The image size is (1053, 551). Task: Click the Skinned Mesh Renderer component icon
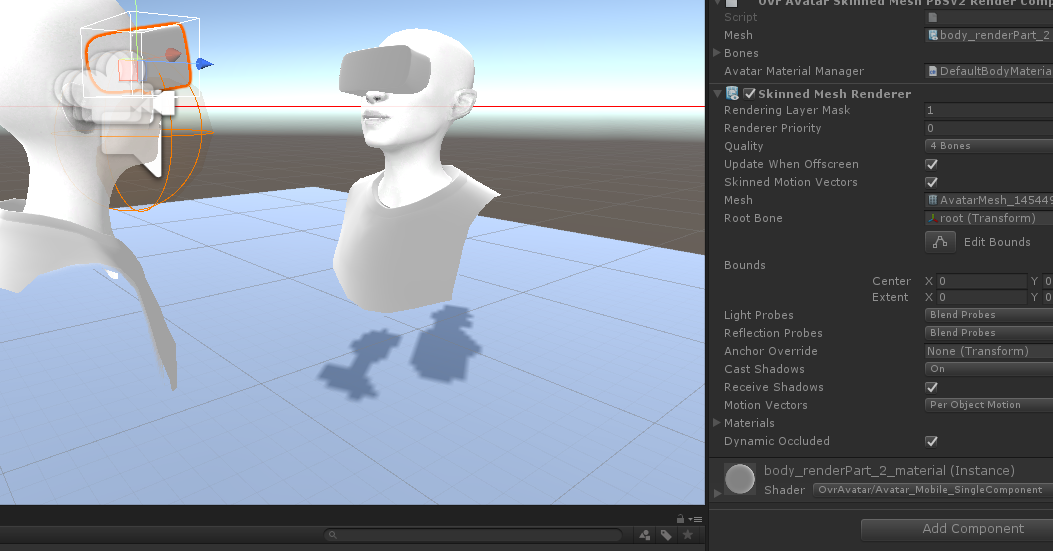point(733,93)
